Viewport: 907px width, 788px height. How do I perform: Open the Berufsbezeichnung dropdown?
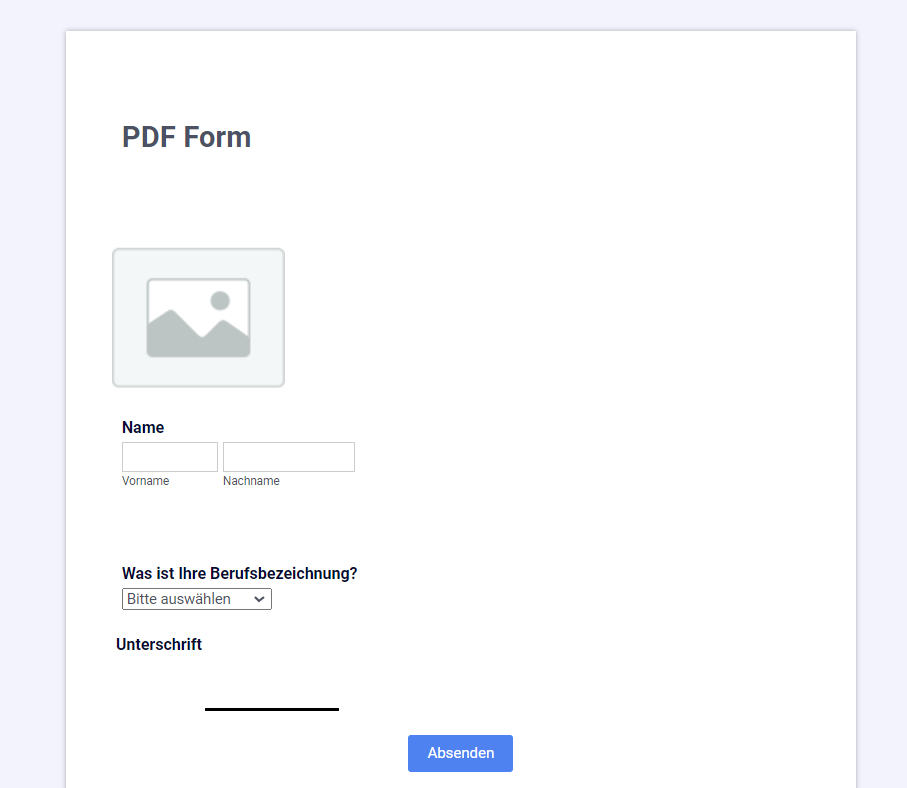[197, 599]
